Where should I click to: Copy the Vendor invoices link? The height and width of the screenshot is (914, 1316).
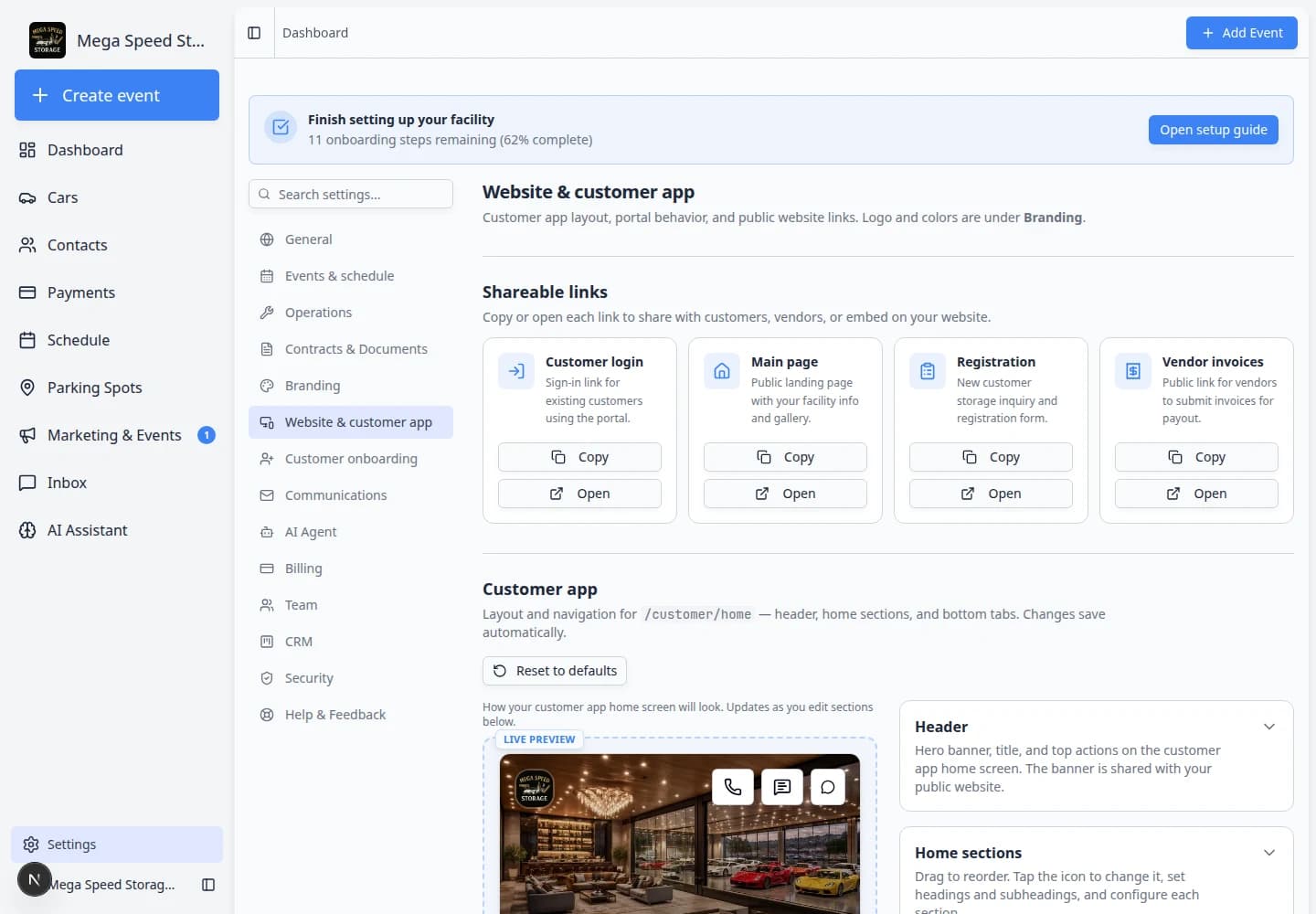point(1196,457)
